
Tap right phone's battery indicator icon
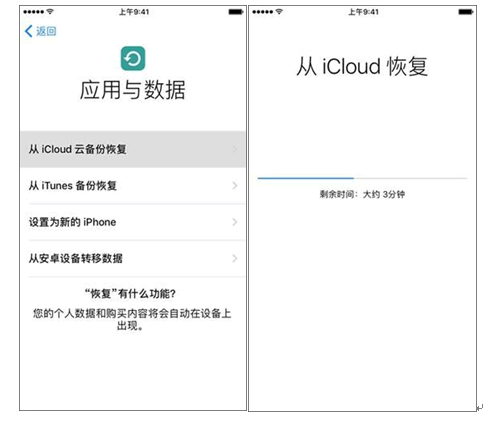click(x=466, y=12)
